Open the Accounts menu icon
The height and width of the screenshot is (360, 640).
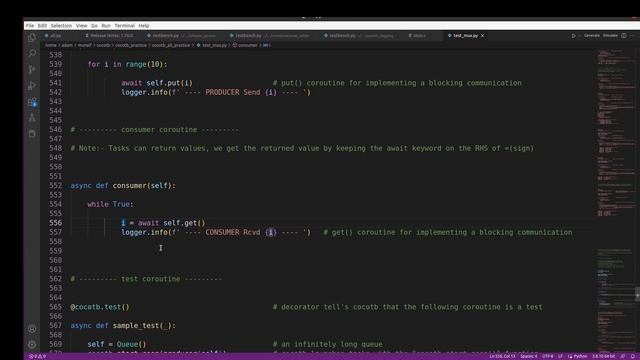click(32, 329)
